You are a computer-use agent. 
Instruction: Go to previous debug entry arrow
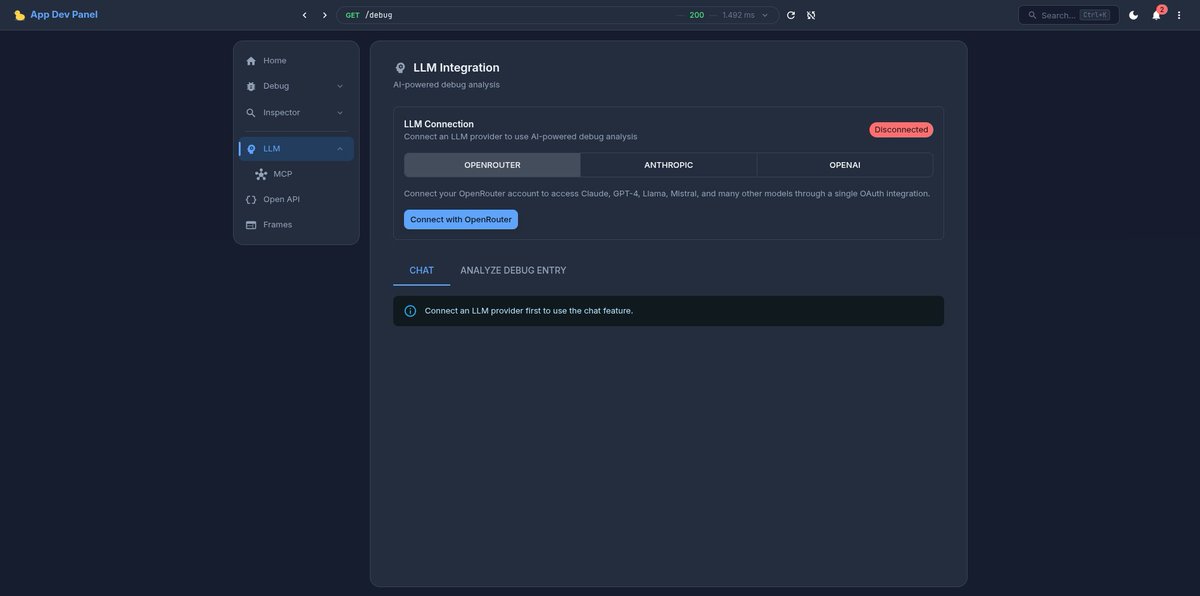(x=304, y=15)
